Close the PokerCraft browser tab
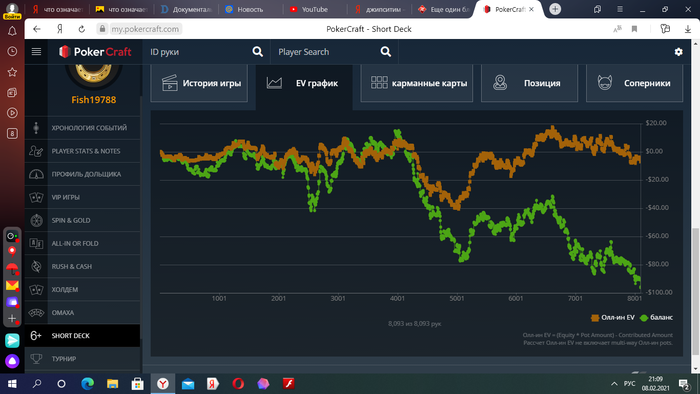Screen dimensions: 700x394 [531, 9]
